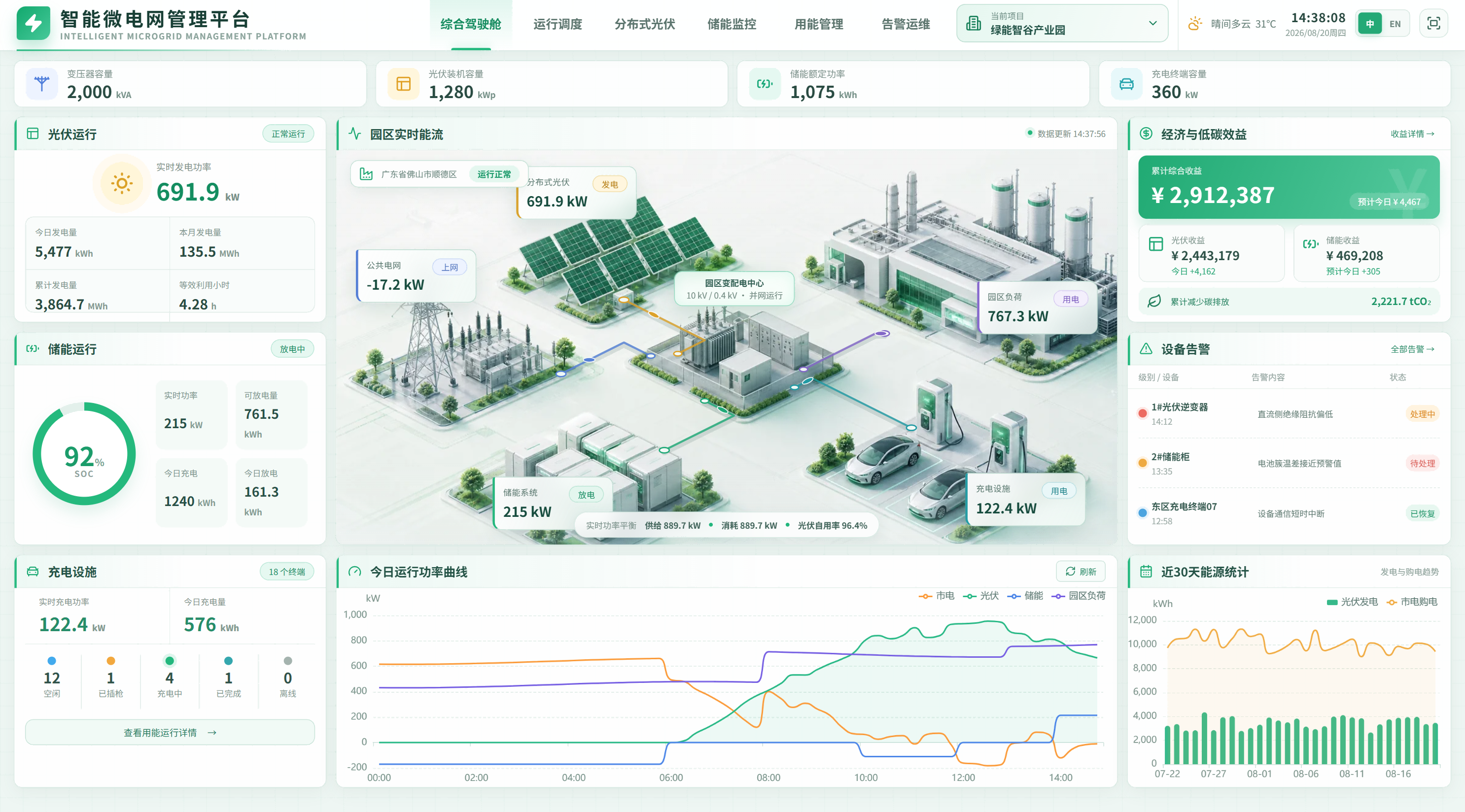Click the 刷新 button on power curve
Screen dimensions: 1465x812
tap(1081, 572)
